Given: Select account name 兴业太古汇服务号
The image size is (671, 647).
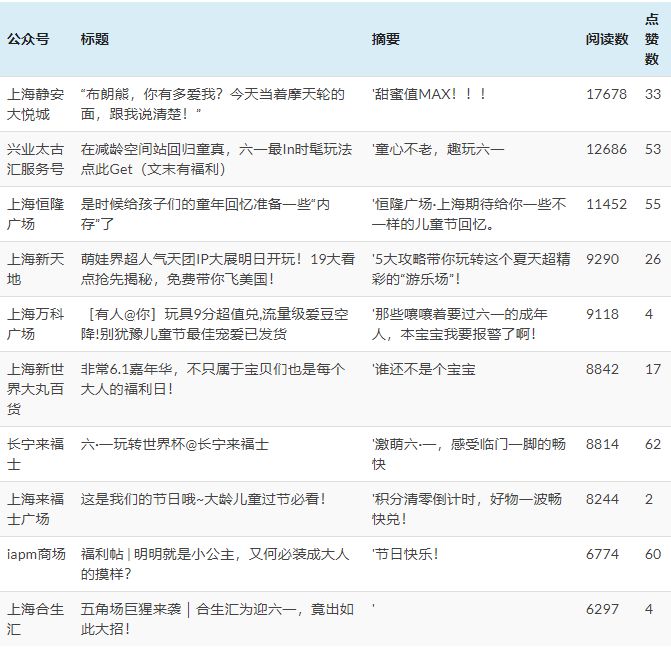Looking at the screenshot, I should click(35, 159).
